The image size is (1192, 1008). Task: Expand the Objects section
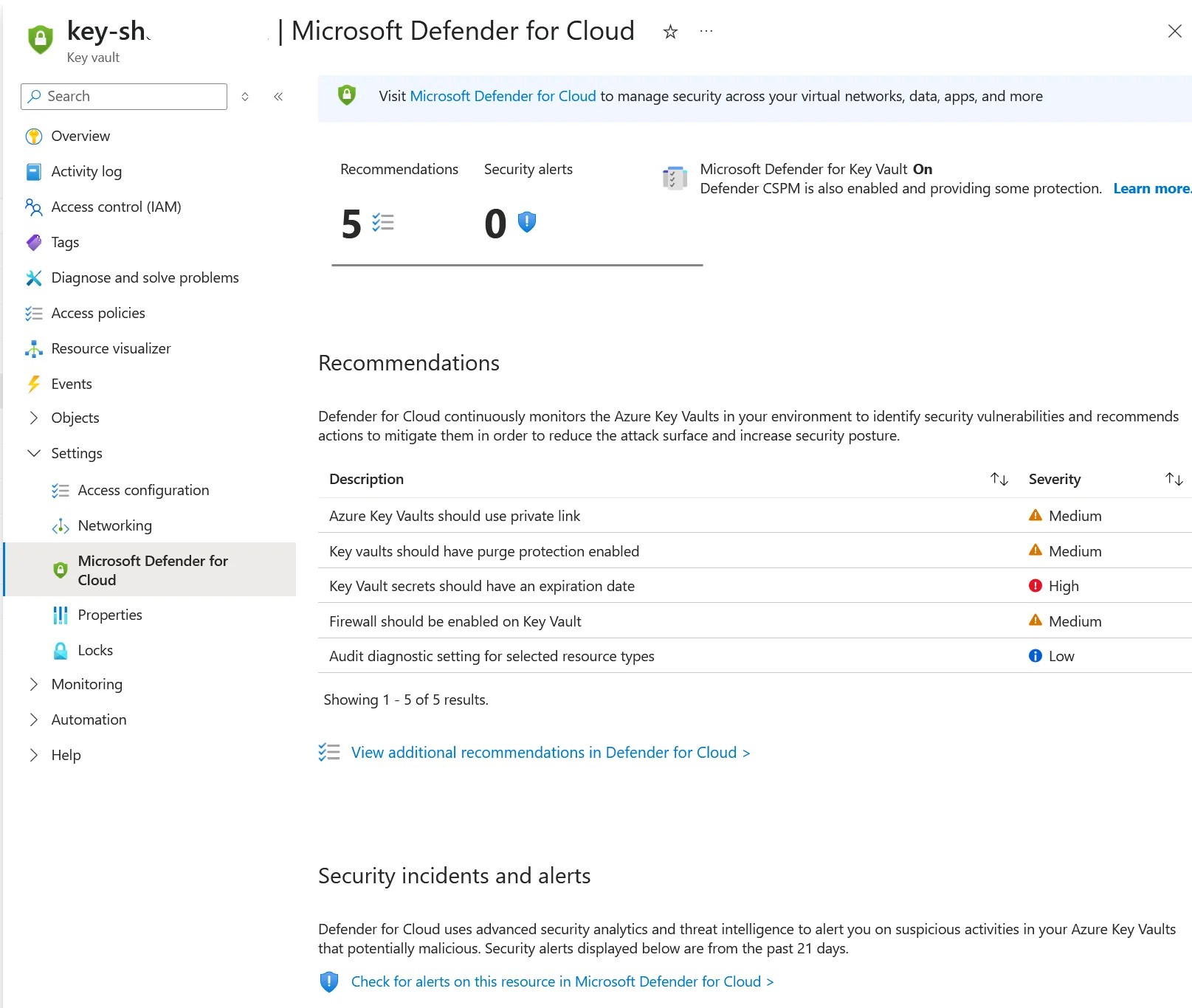click(x=33, y=418)
